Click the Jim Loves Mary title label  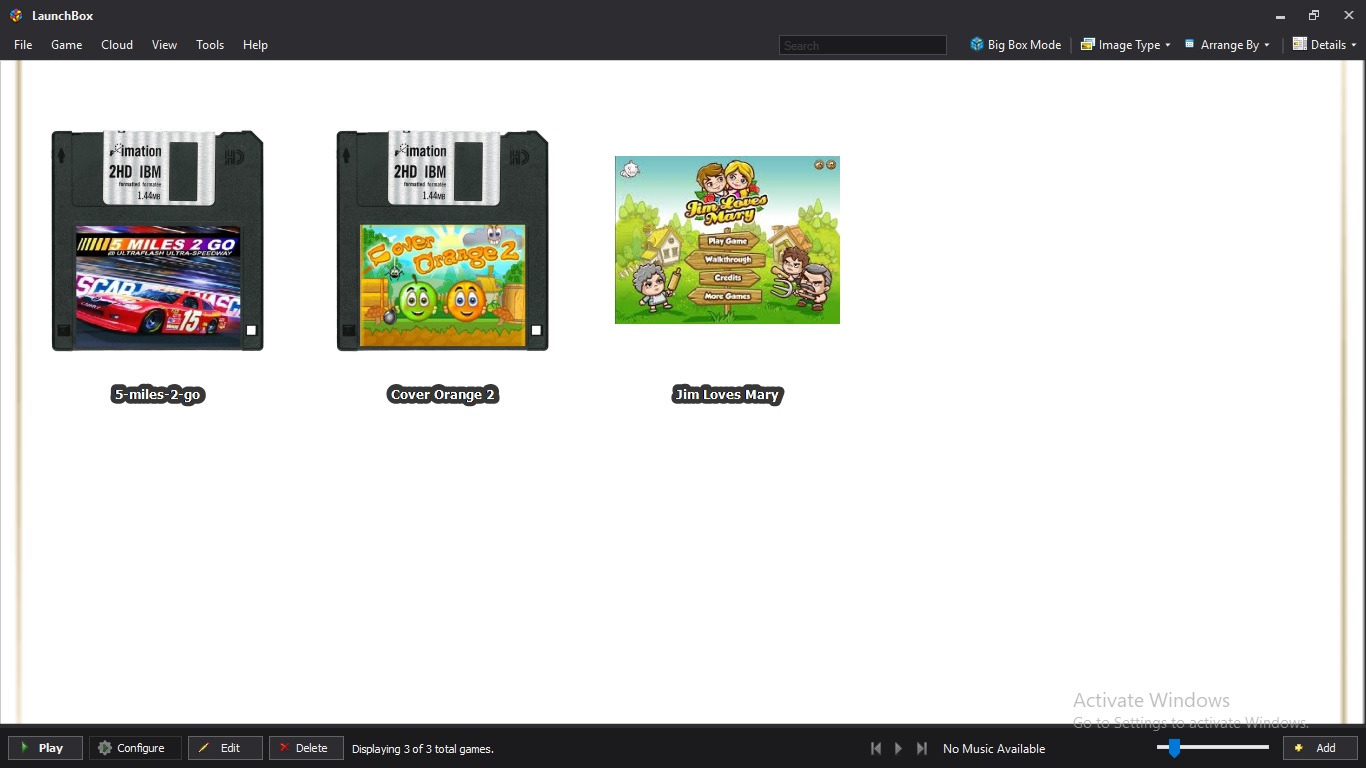click(727, 395)
